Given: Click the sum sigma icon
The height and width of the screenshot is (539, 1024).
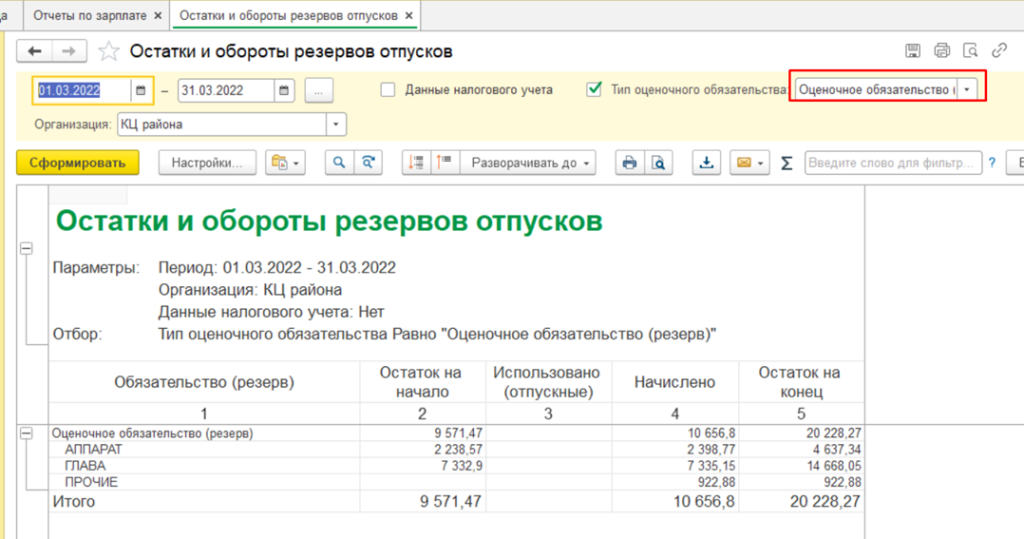Looking at the screenshot, I should click(786, 163).
